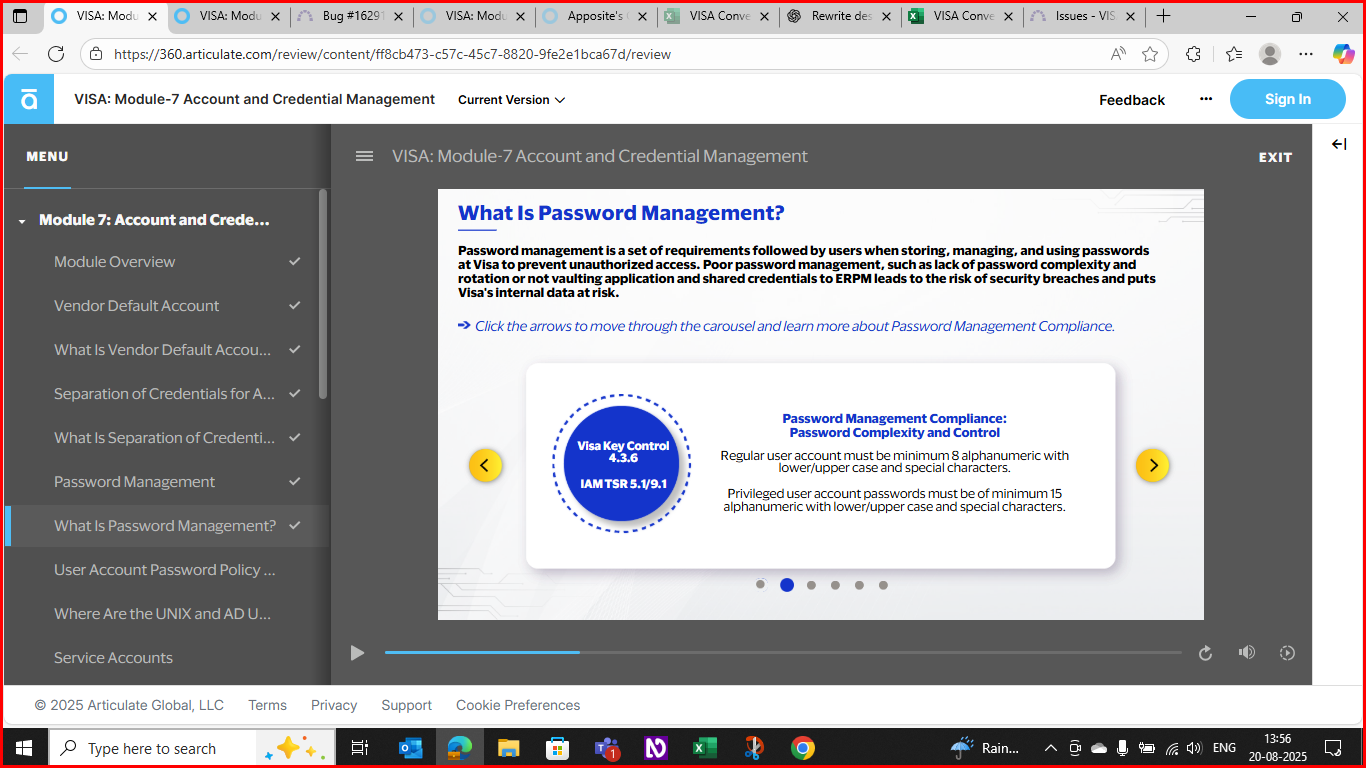This screenshot has width=1366, height=768.
Task: Open browser extensions icon
Action: (1193, 54)
